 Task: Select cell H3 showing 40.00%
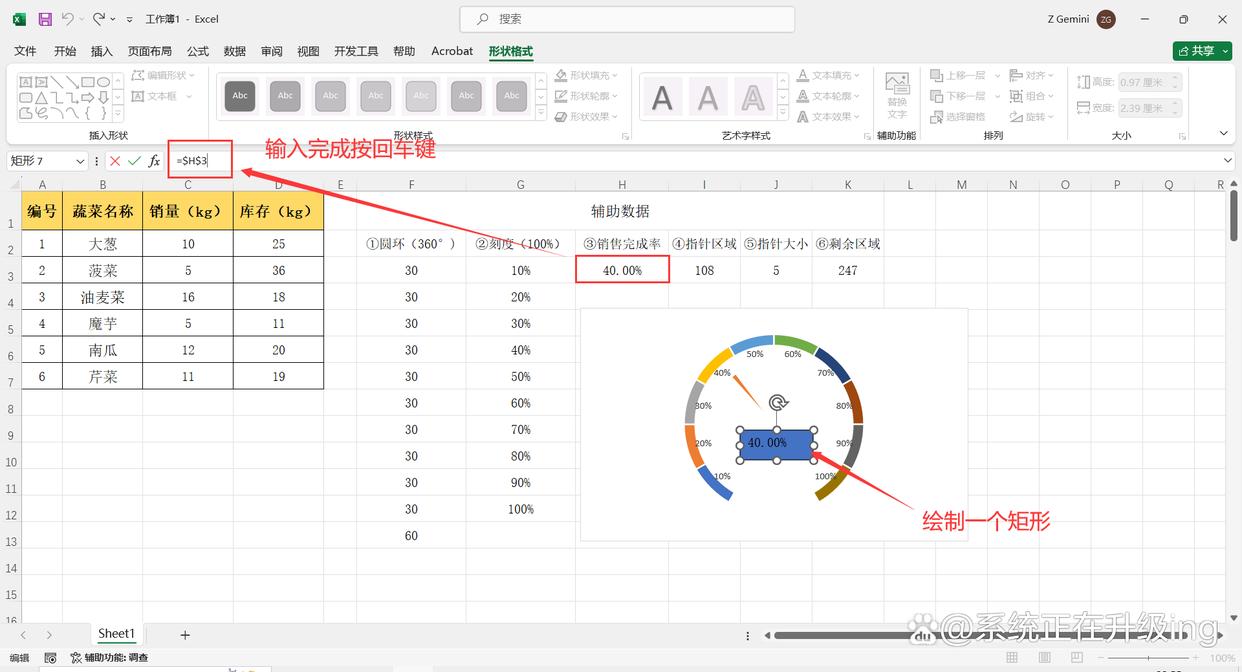[x=622, y=270]
